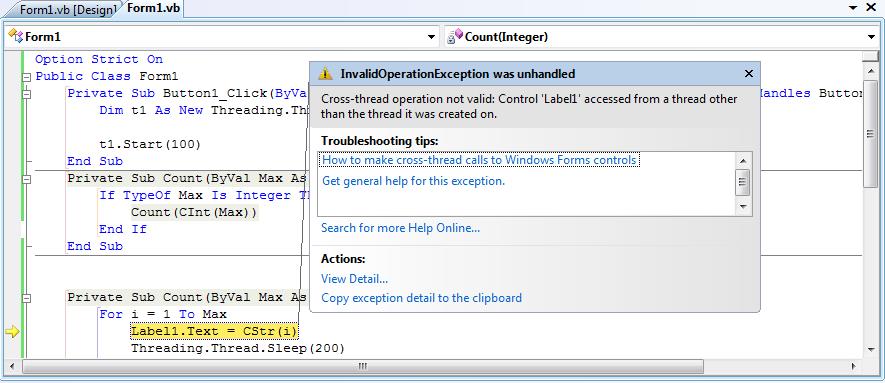Click the horizontal scrollbar thumb
The image size is (885, 383).
pyautogui.click(x=362, y=366)
